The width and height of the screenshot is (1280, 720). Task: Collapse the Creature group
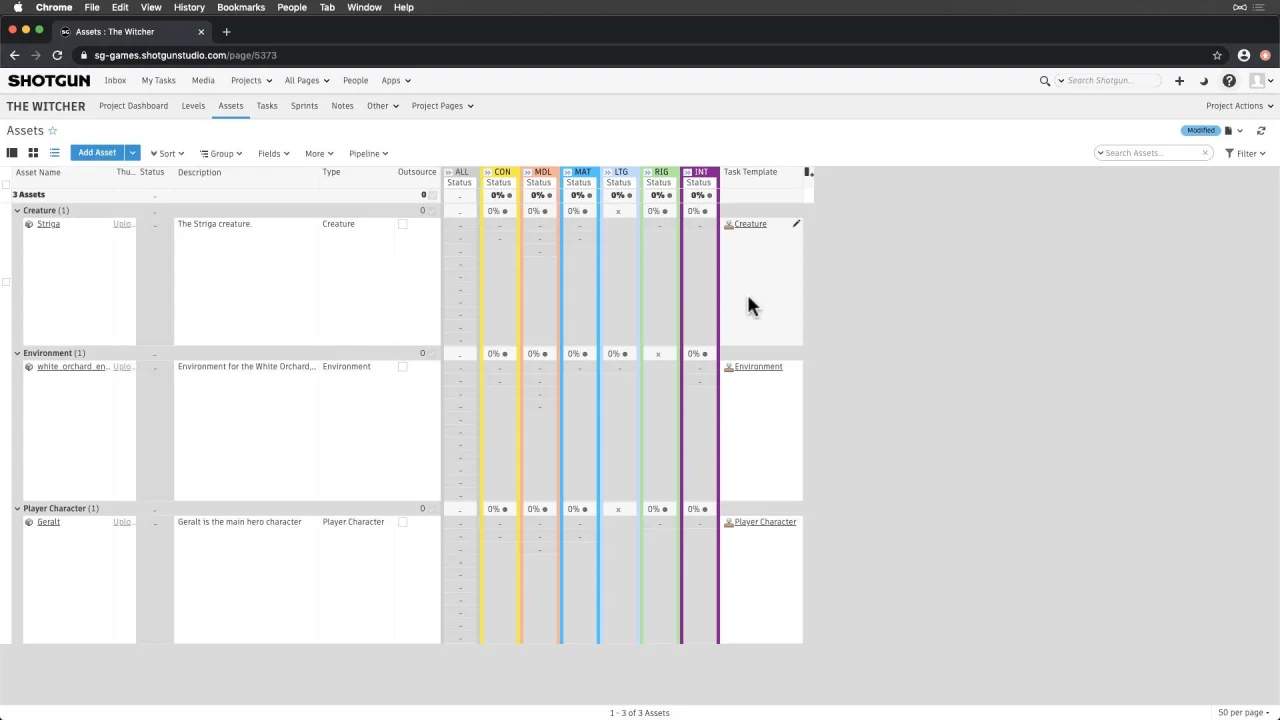pyautogui.click(x=17, y=211)
